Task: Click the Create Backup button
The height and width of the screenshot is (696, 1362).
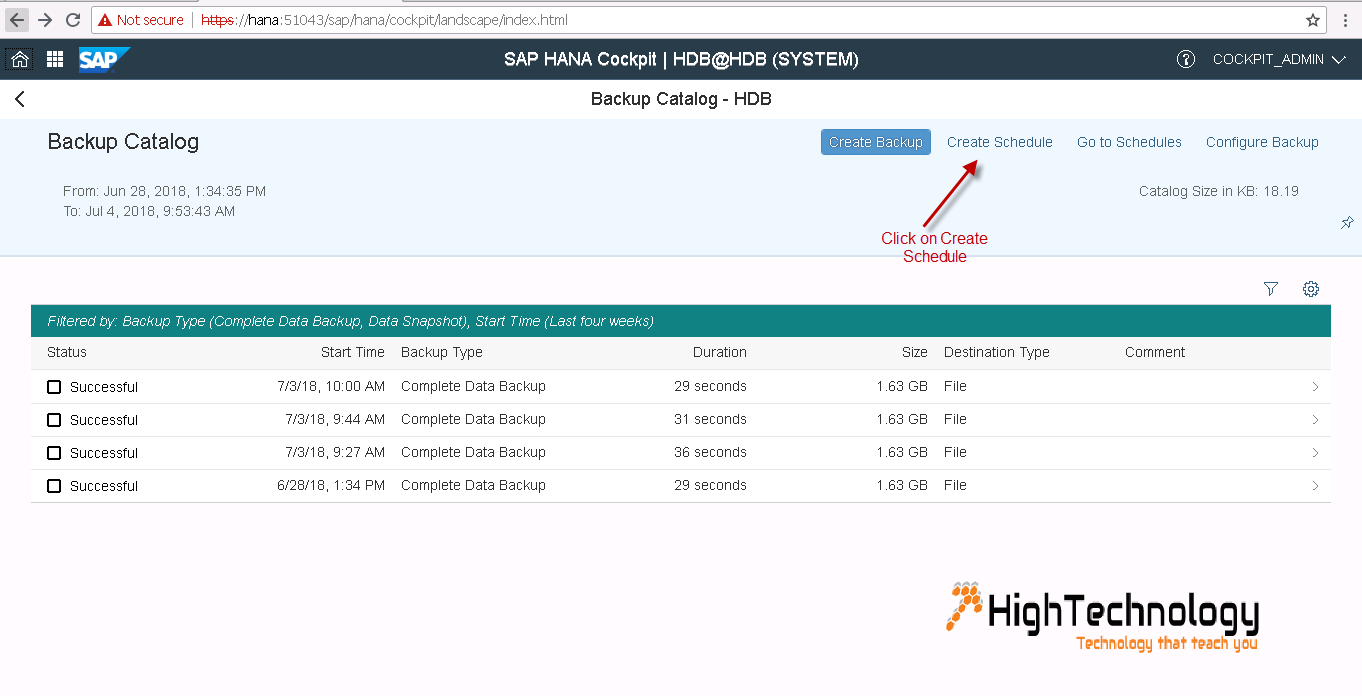Action: pyautogui.click(x=876, y=142)
